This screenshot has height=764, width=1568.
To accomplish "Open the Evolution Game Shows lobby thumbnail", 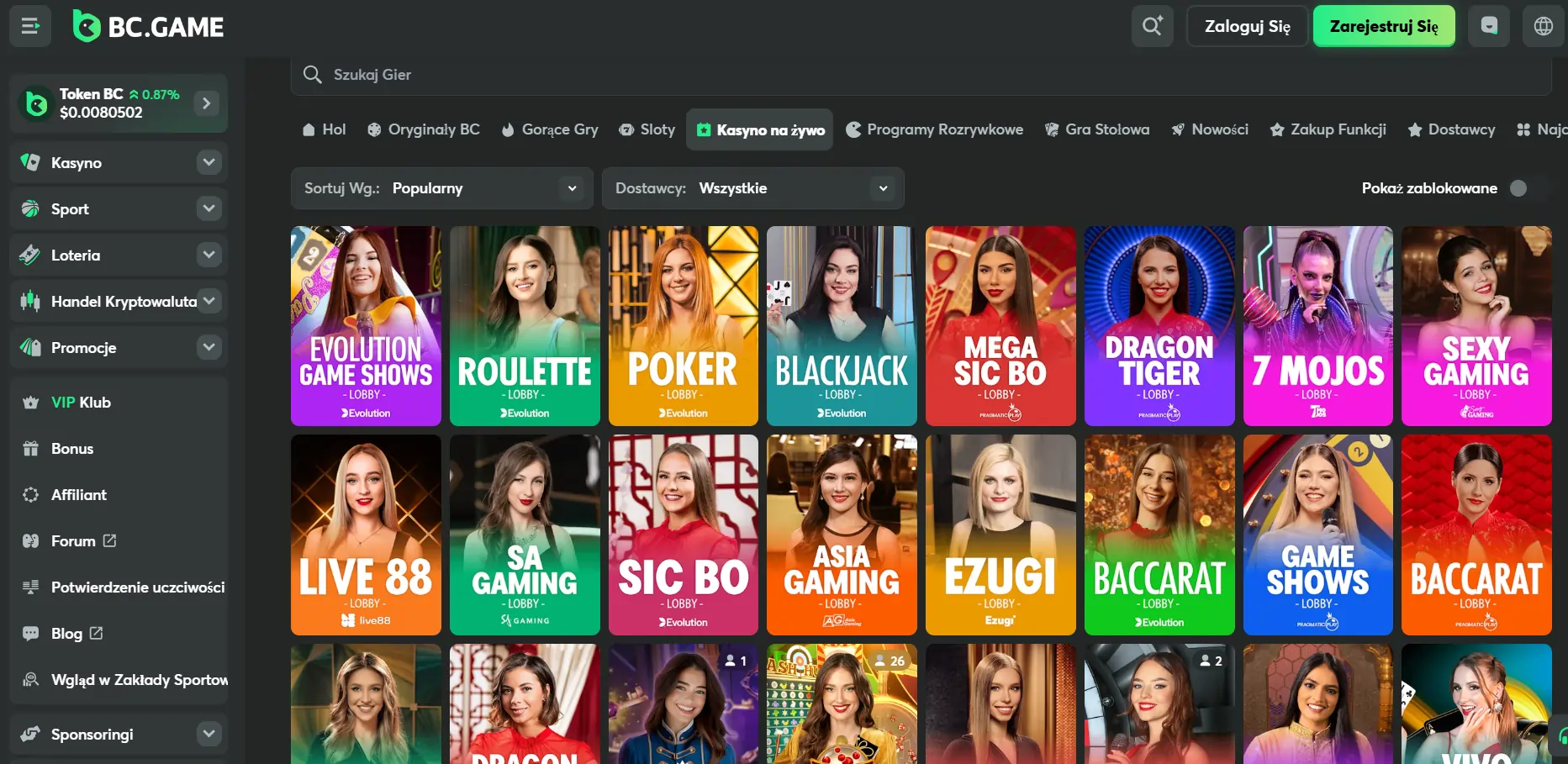I will [x=366, y=326].
